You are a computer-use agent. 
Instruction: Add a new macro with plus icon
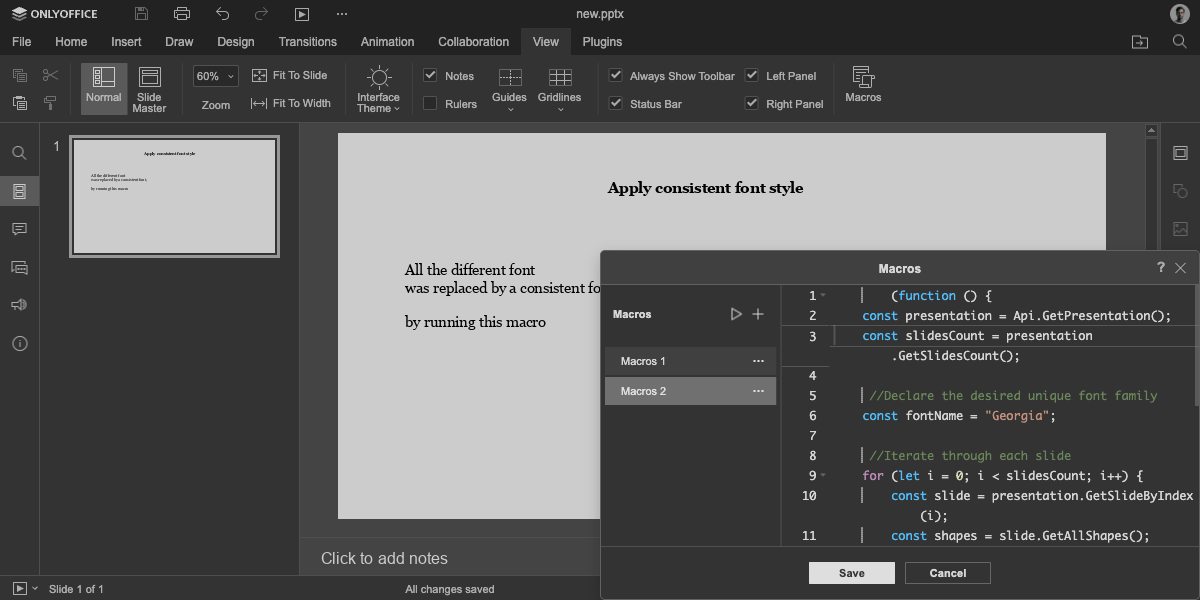point(758,314)
